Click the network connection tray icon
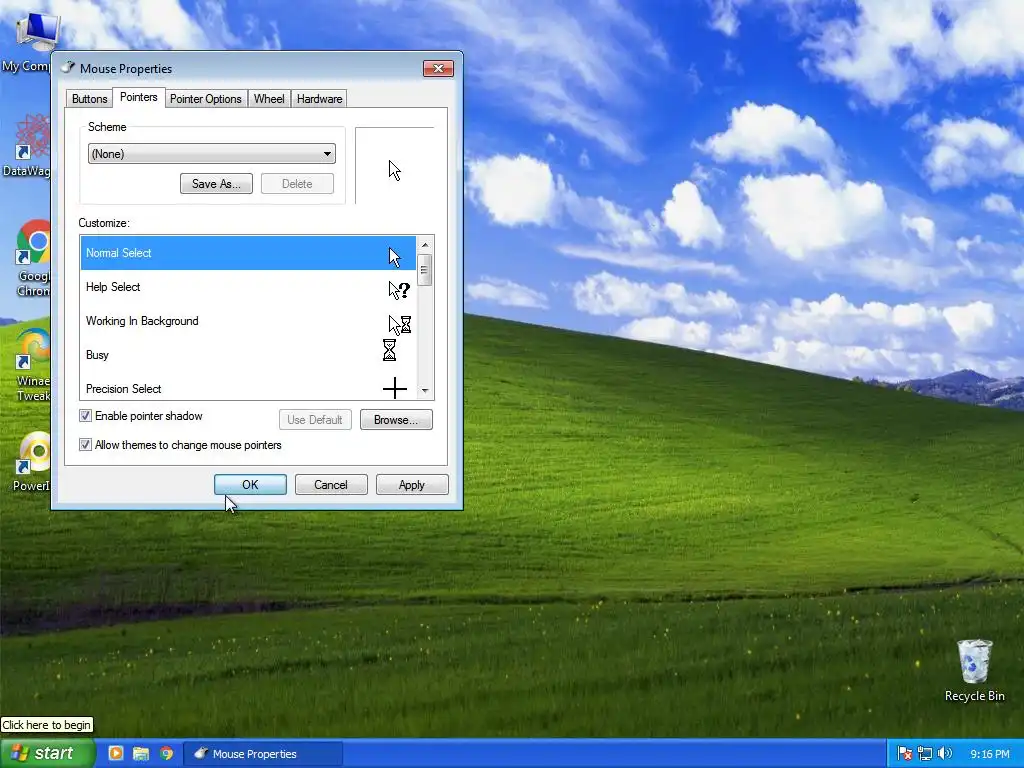The image size is (1024, 768). point(925,754)
